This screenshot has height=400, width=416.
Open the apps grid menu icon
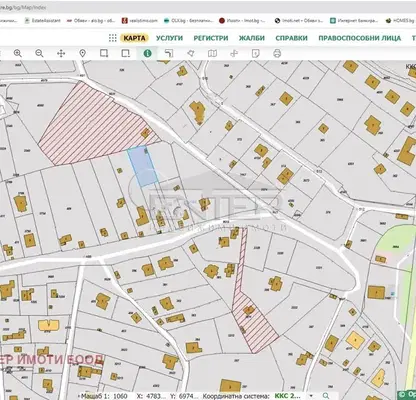click(113, 38)
